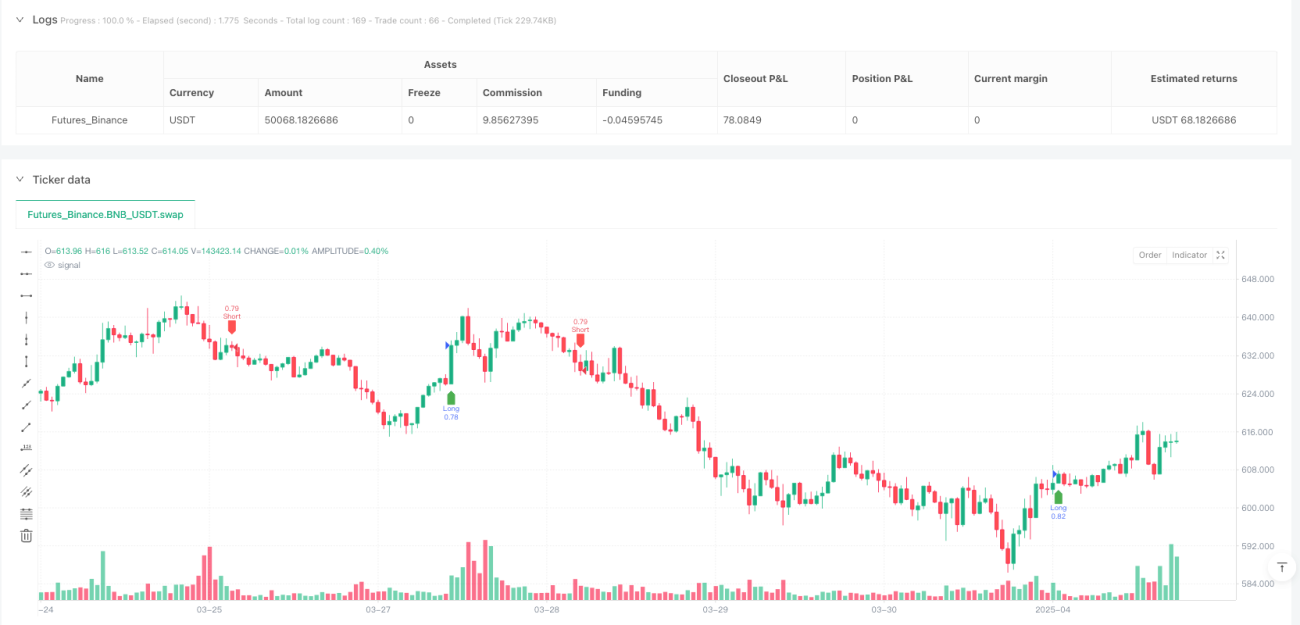The height and width of the screenshot is (625, 1300).
Task: Select the parallel lines channel tool
Action: (27, 470)
